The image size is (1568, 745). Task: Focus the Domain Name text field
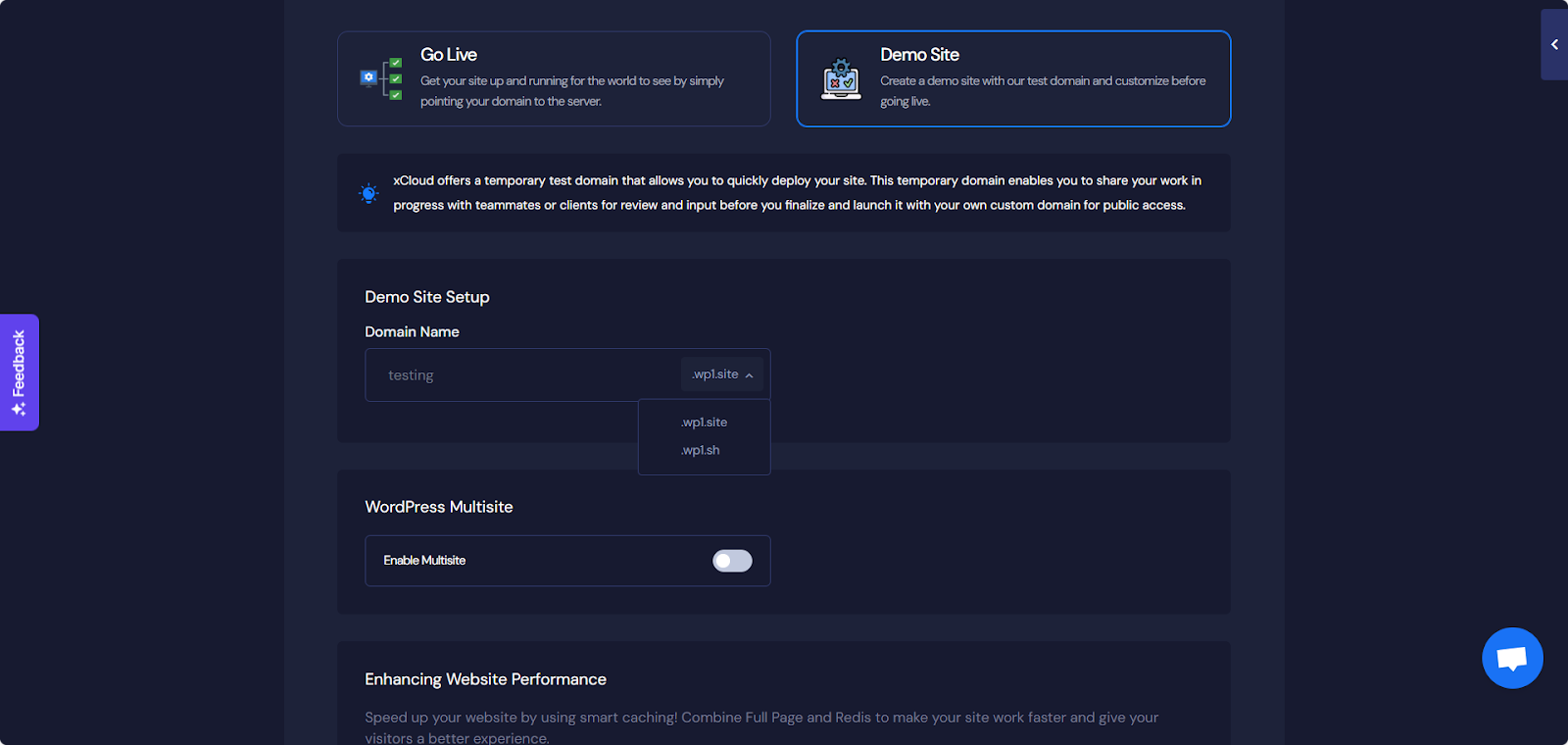click(519, 375)
